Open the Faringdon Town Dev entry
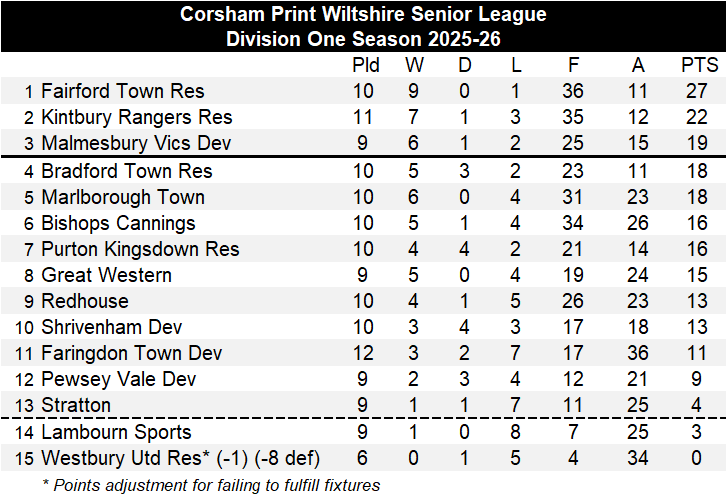726x497 pixels. click(x=131, y=353)
